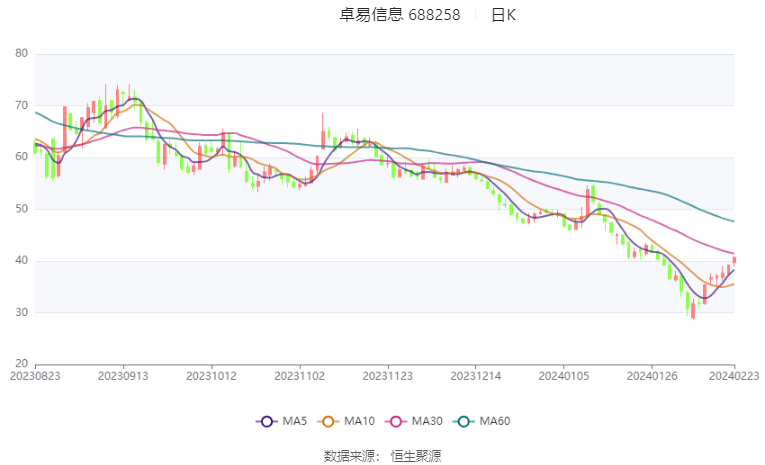Click the 日K label in the title
Screen dimensions: 765x465
pos(503,15)
